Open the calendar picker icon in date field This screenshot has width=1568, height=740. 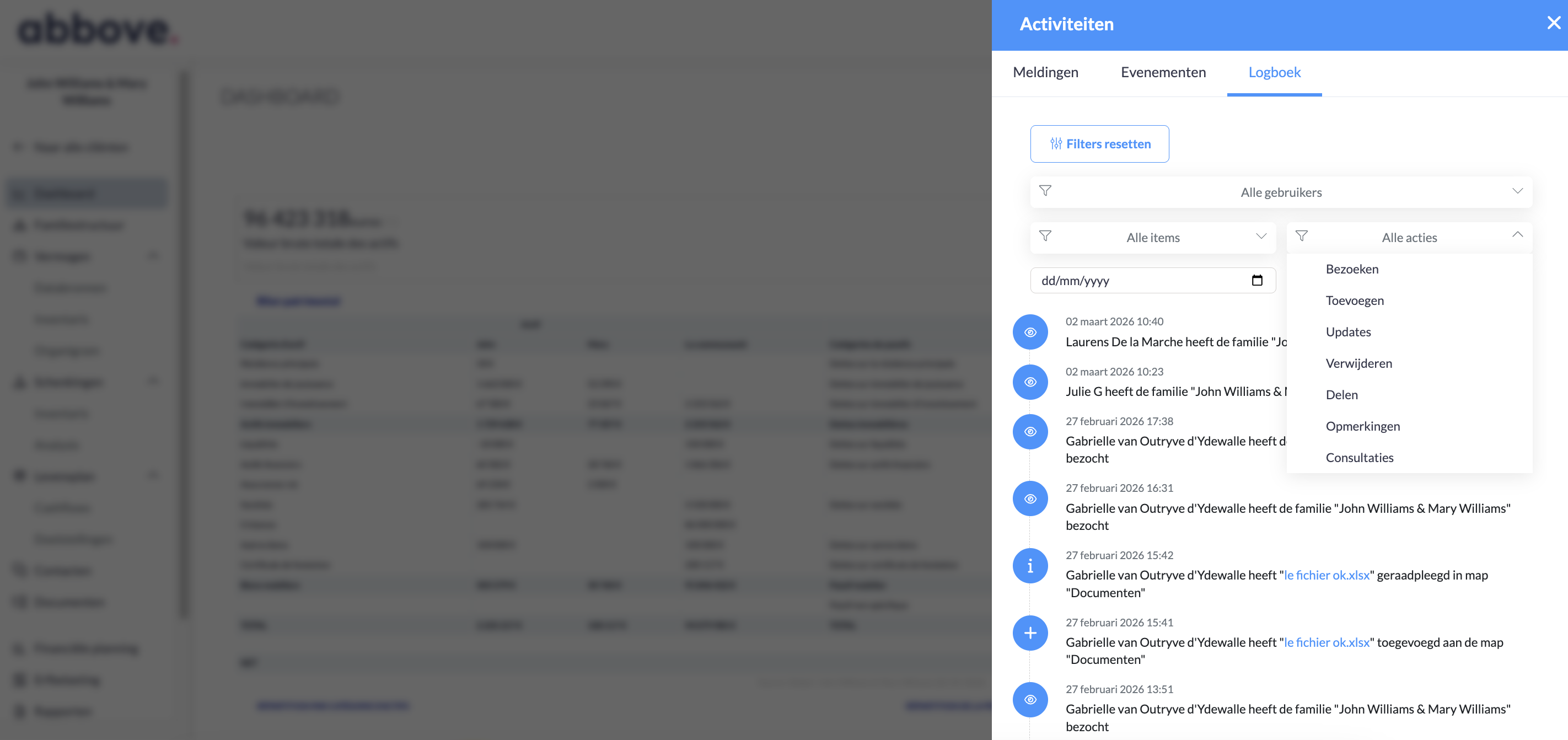point(1257,281)
